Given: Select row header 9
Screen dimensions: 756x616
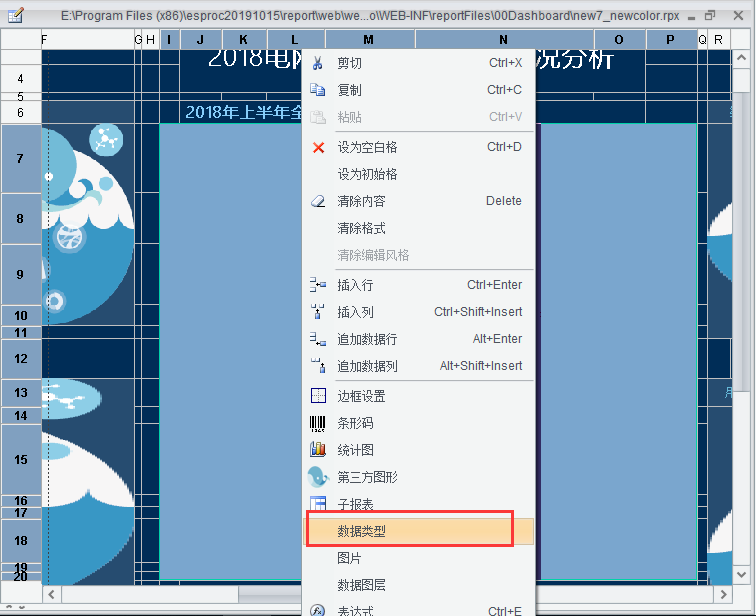Looking at the screenshot, I should point(21,274).
